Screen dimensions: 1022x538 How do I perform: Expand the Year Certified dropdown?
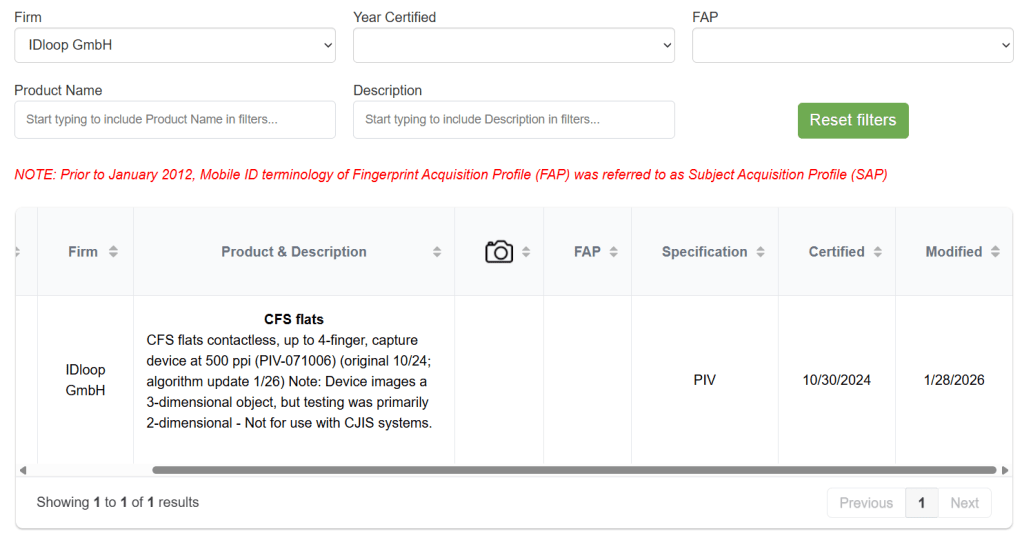coord(514,45)
